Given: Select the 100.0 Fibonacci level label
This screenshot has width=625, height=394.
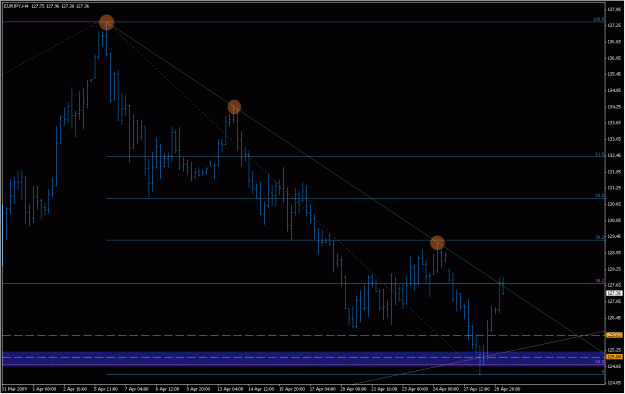Looking at the screenshot, I should click(x=598, y=19).
